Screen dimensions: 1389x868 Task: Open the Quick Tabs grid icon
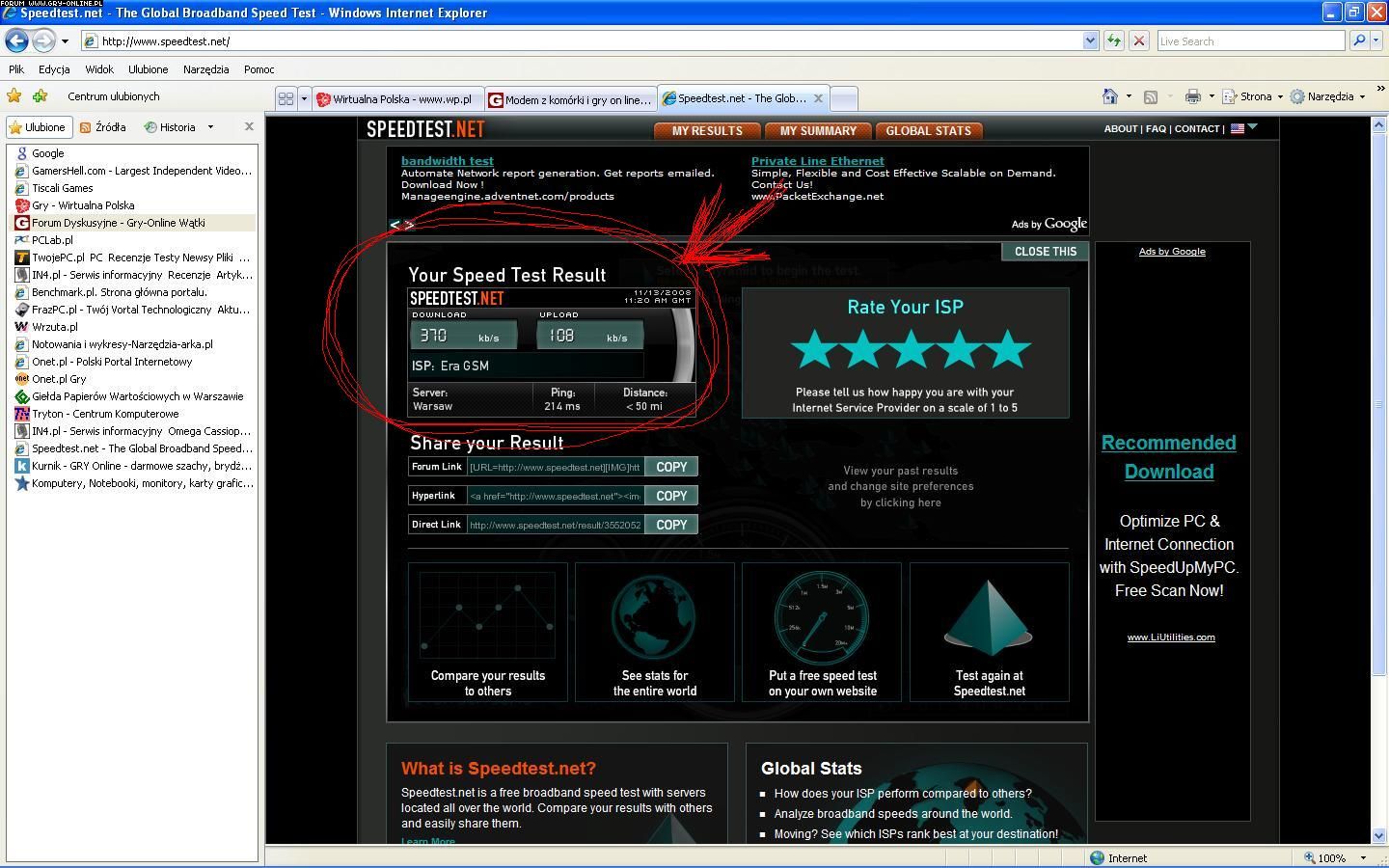[x=286, y=98]
